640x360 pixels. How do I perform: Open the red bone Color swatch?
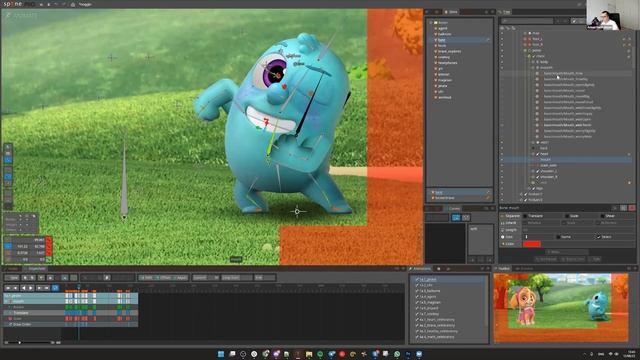point(532,244)
